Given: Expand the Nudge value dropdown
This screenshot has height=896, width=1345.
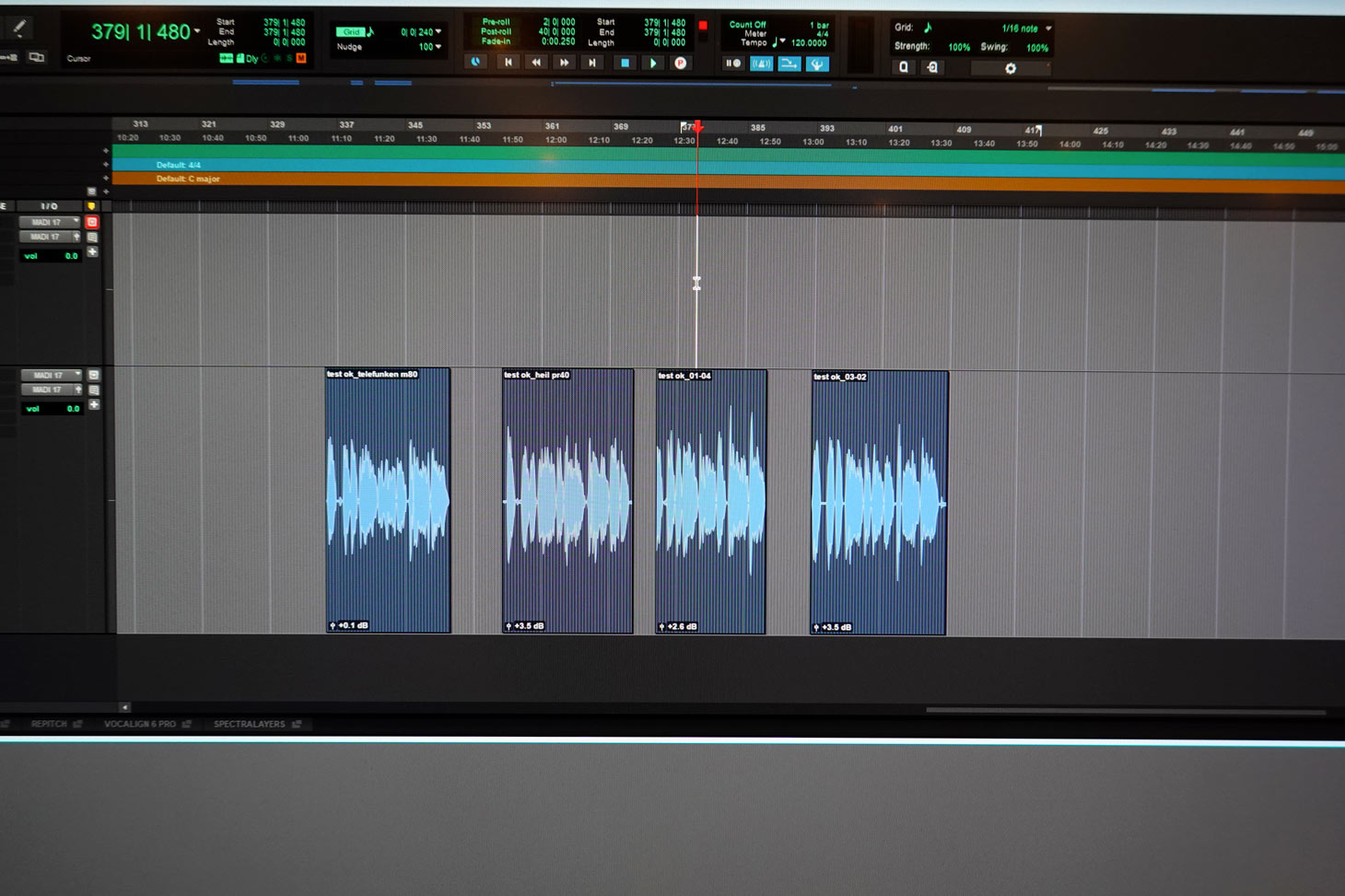Looking at the screenshot, I should [439, 46].
